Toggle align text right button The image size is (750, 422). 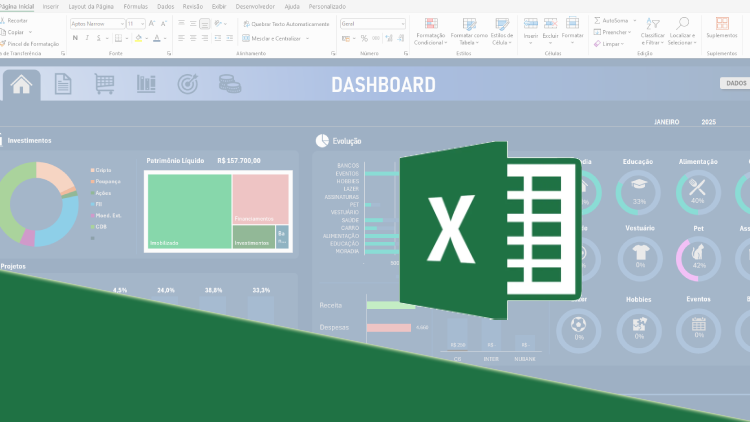pos(205,38)
